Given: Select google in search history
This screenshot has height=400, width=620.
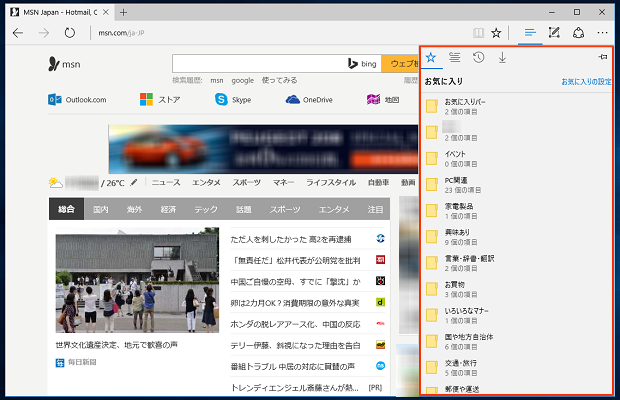Looking at the screenshot, I should [x=242, y=80].
